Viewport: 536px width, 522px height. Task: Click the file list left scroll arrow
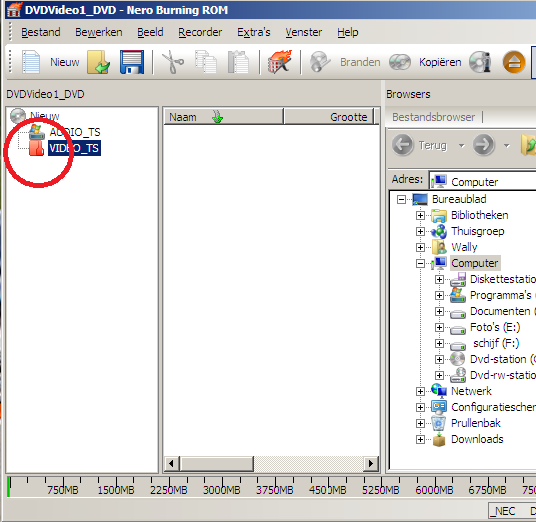[171, 464]
